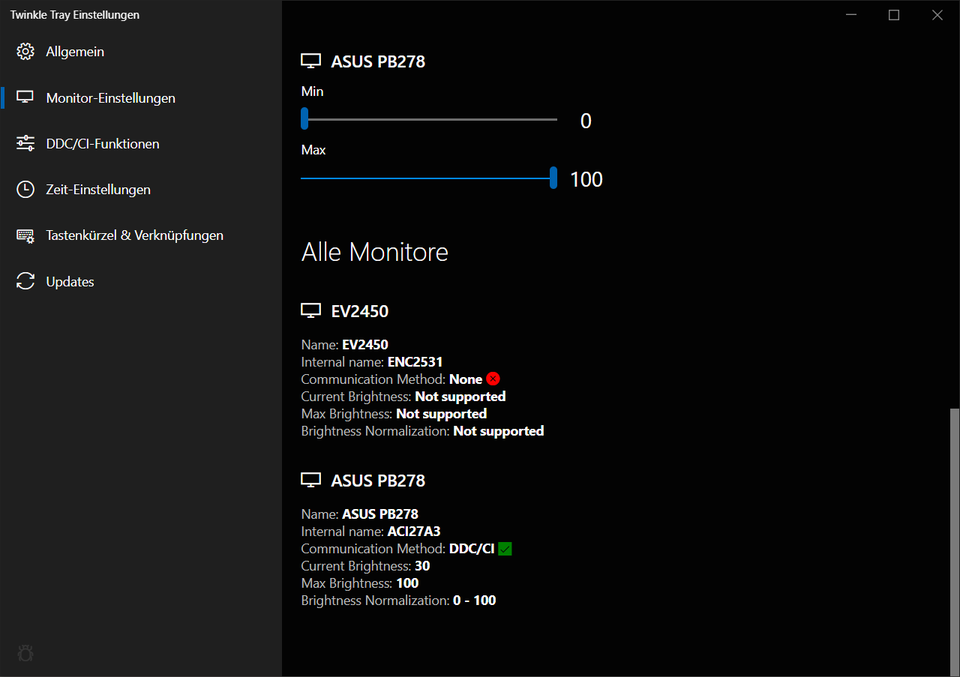Click the Updates refresh icon
This screenshot has width=960, height=677.
point(25,281)
